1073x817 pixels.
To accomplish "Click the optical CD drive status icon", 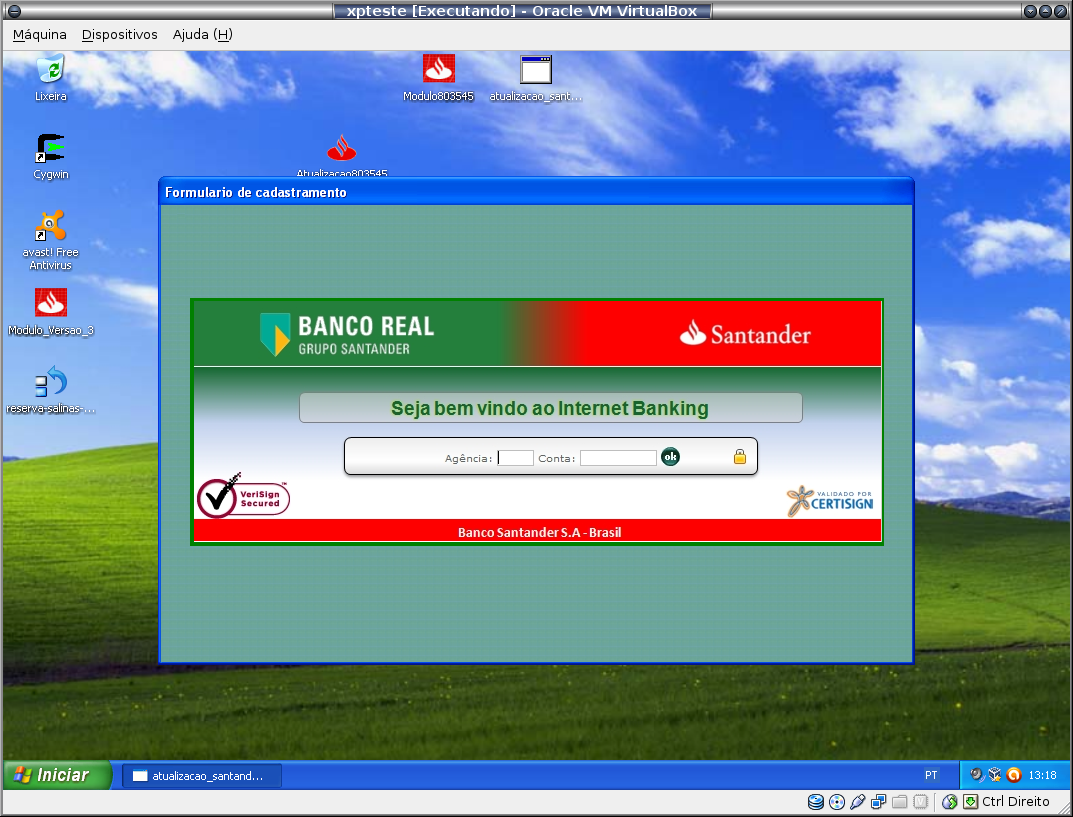I will pos(837,802).
